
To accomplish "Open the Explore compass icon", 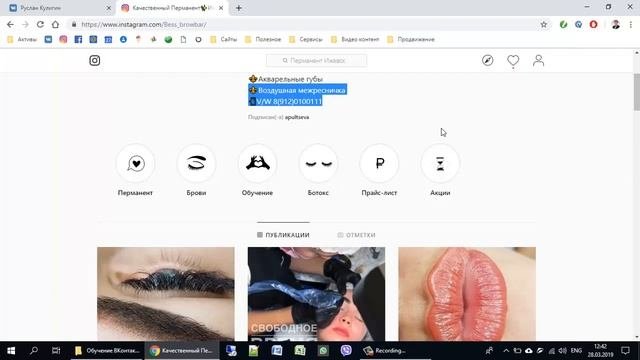I will 487,60.
